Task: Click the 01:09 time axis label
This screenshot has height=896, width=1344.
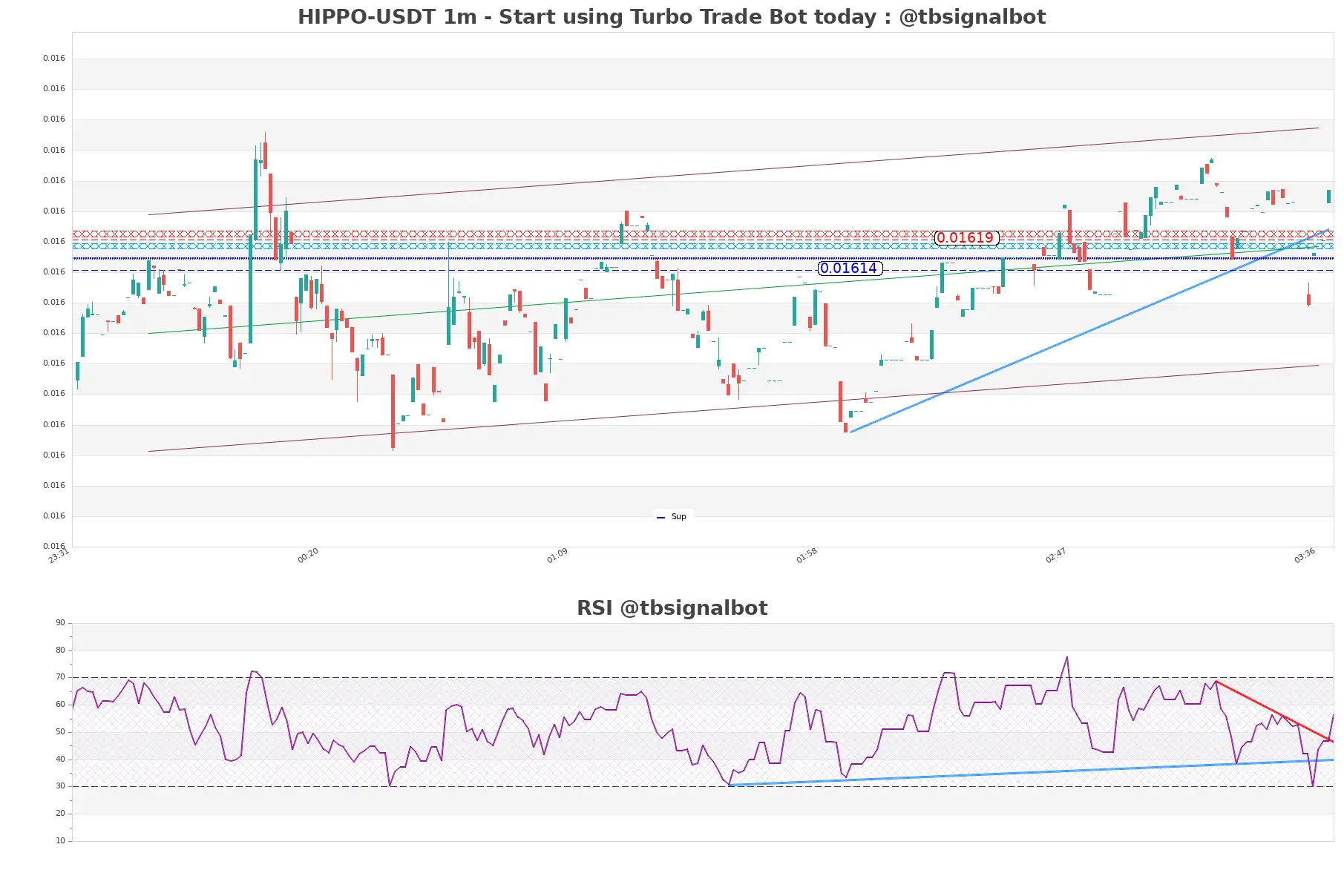Action: pyautogui.click(x=557, y=556)
